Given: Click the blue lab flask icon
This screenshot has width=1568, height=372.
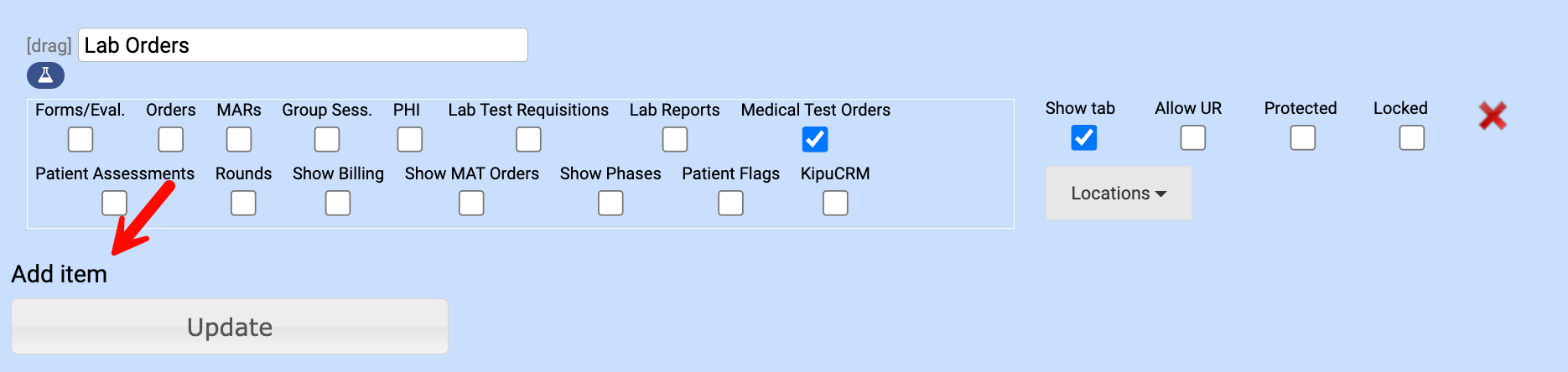Looking at the screenshot, I should (45, 75).
